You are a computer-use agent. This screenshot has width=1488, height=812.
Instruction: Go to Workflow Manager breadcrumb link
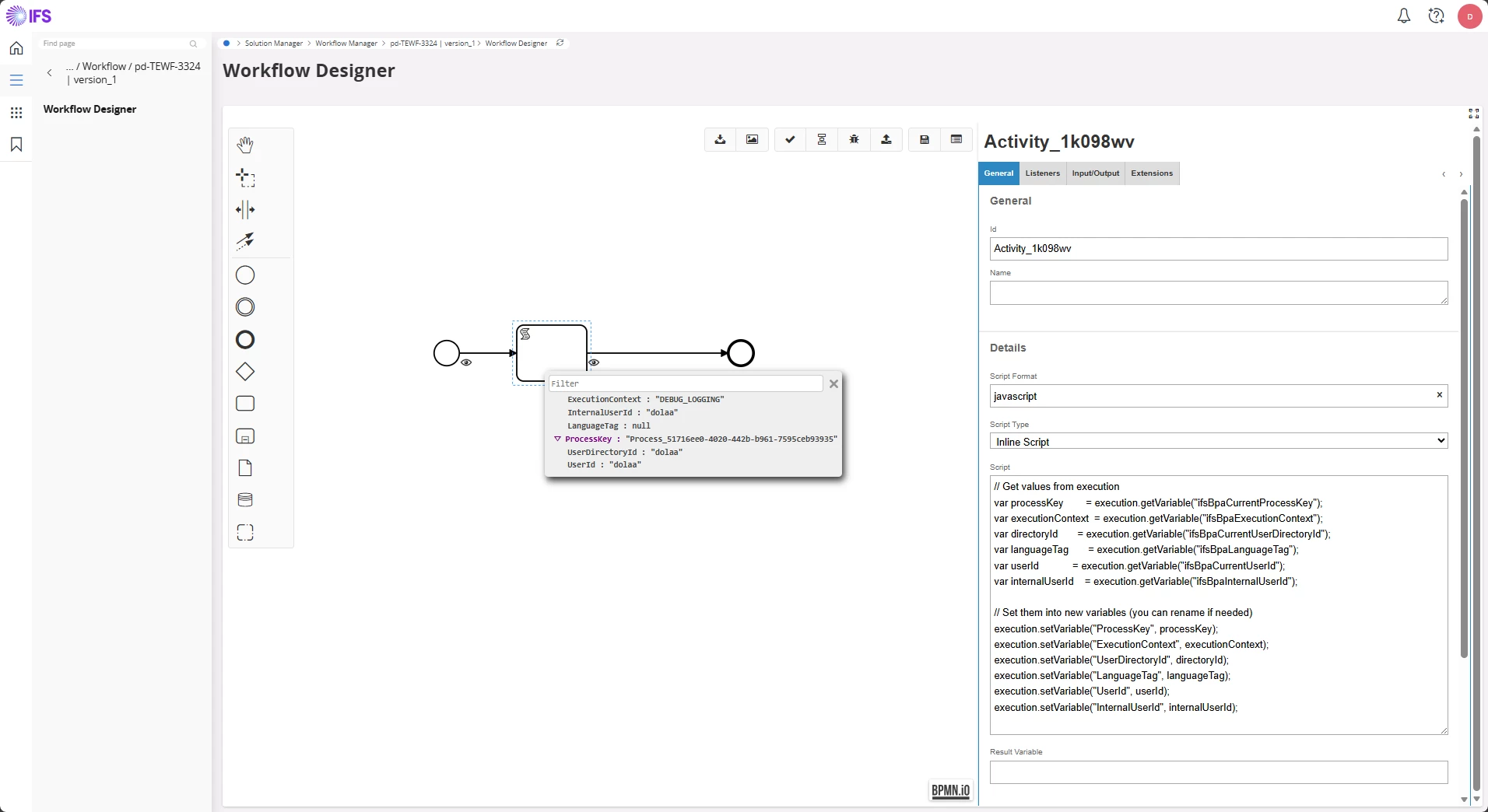pyautogui.click(x=346, y=44)
